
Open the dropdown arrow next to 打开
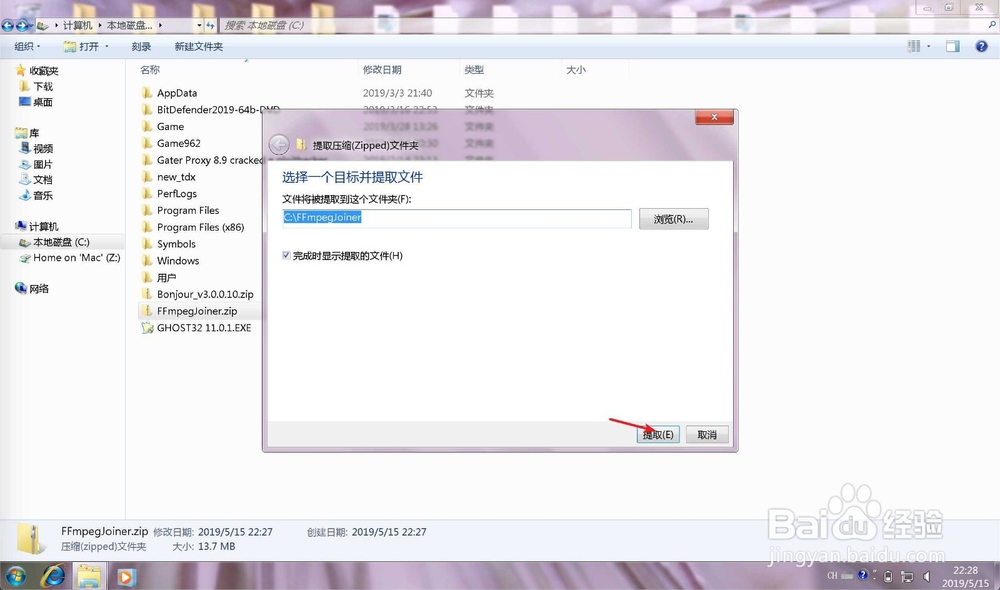[107, 47]
